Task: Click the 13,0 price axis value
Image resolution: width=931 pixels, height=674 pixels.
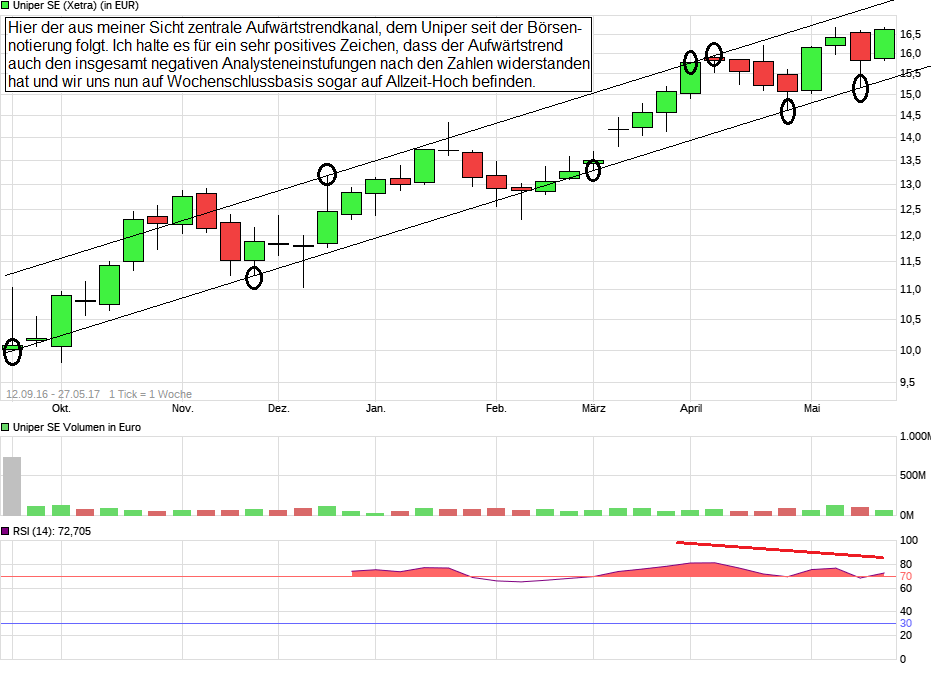Action: tap(910, 184)
